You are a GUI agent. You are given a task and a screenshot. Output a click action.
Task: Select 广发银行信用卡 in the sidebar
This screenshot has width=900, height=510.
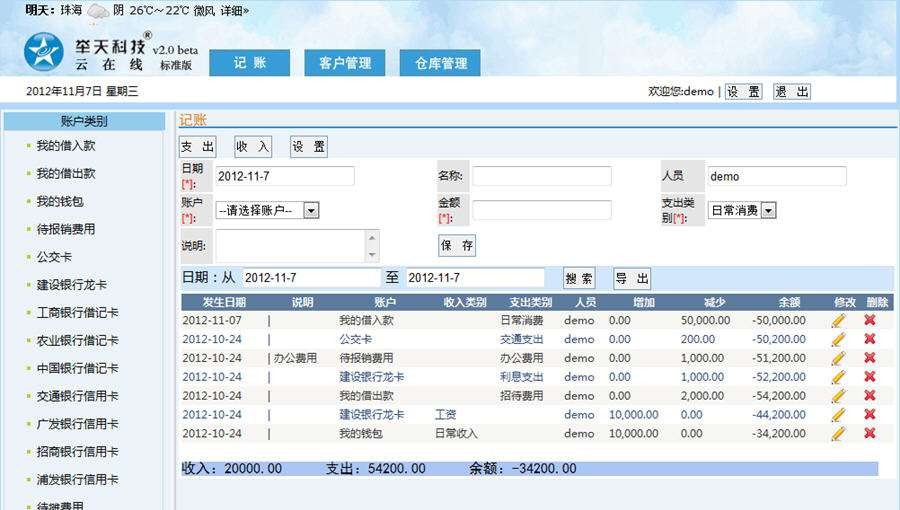pyautogui.click(x=77, y=424)
